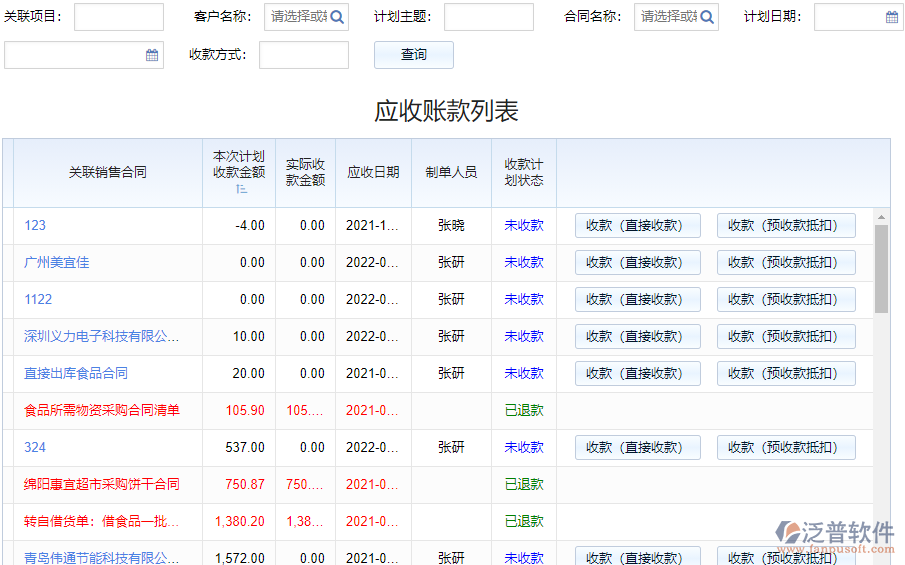Viewport: 905px width, 565px height.
Task: Open contract link 广州美宜佳
Action: tap(57, 263)
